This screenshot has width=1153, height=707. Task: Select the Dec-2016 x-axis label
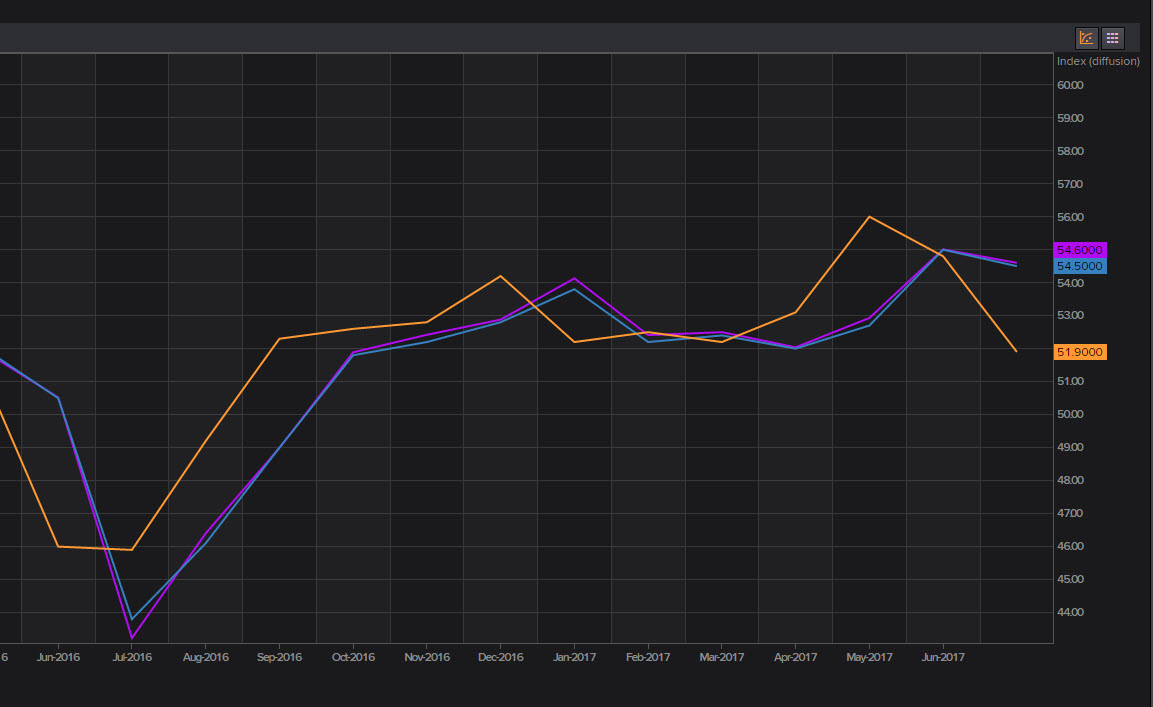[500, 657]
